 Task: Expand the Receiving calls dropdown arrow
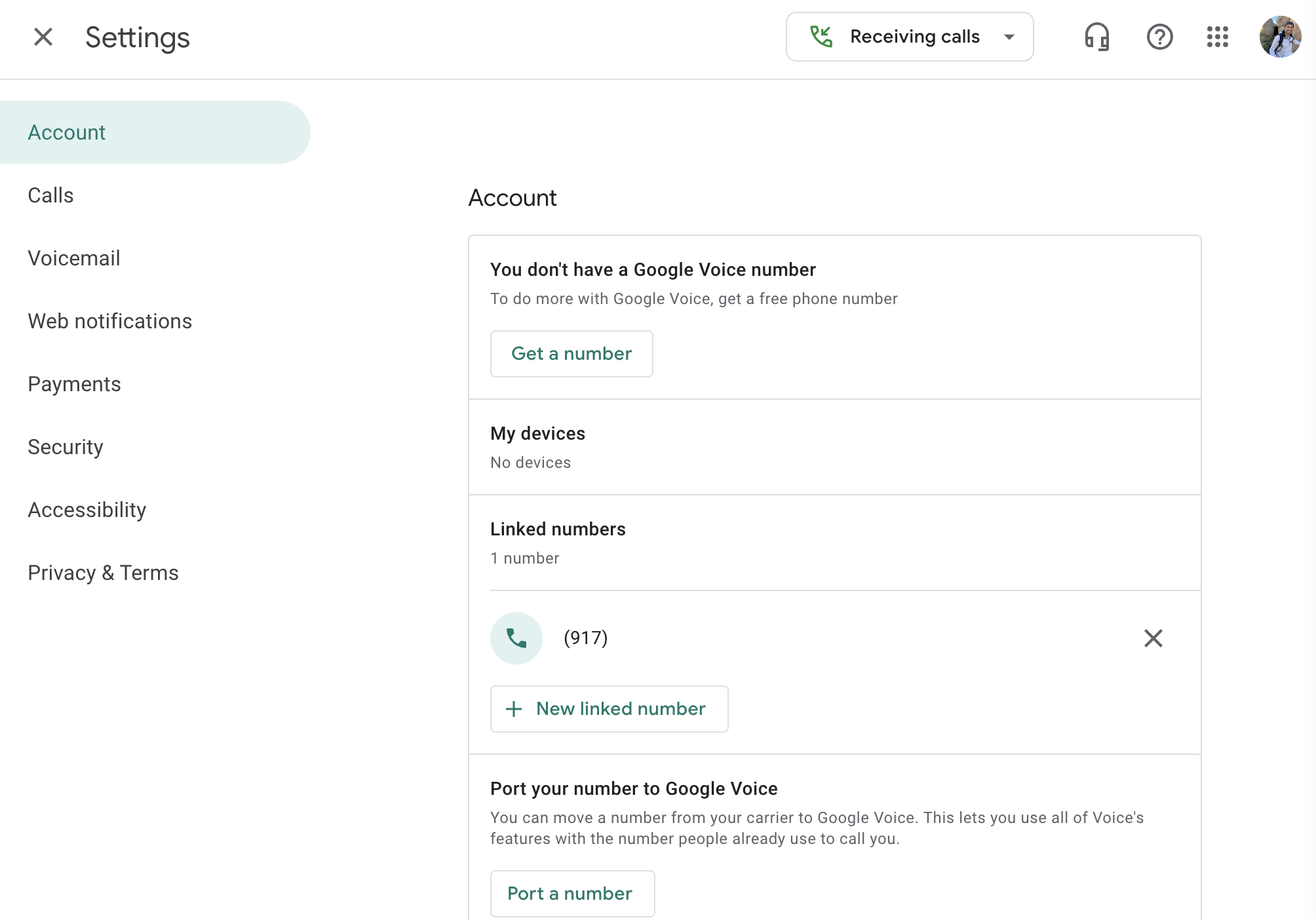(1009, 37)
